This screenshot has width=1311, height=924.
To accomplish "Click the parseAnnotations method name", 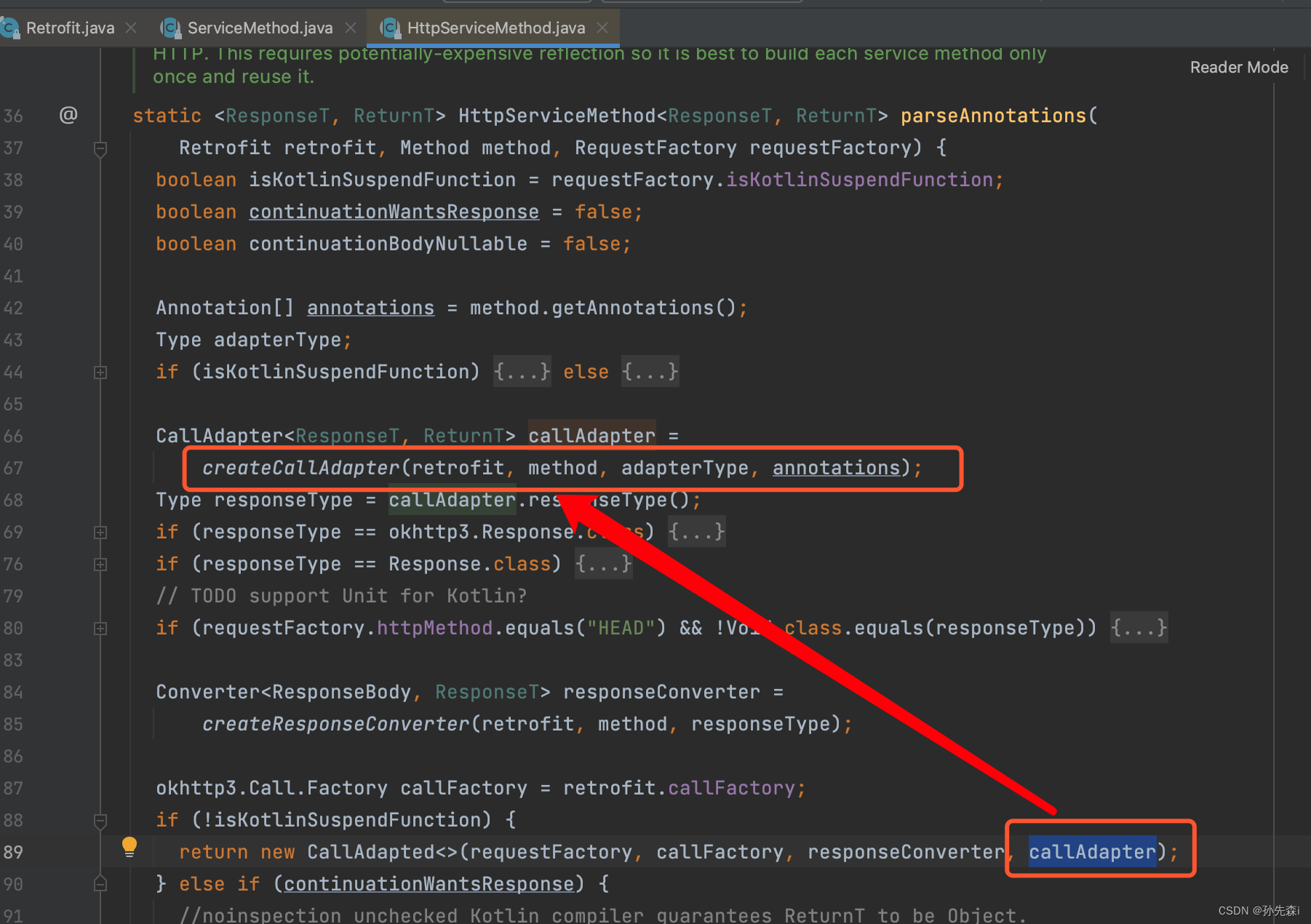I will pyautogui.click(x=993, y=116).
